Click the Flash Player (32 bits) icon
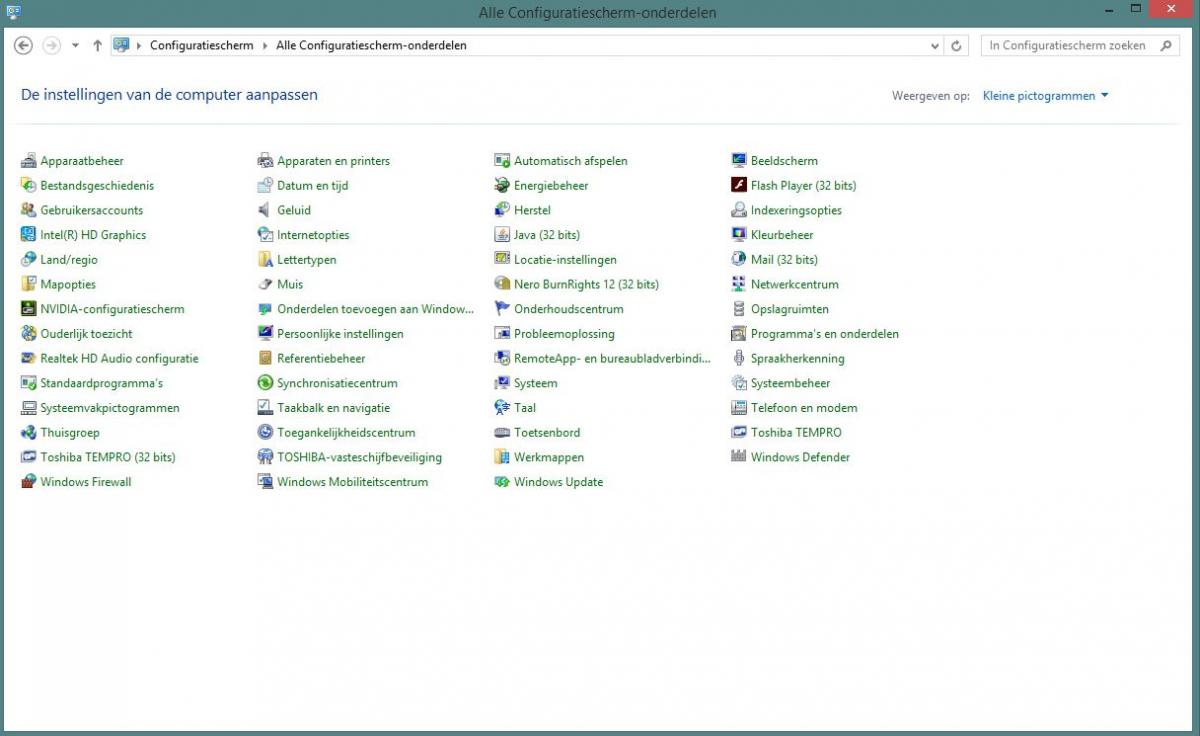 click(x=739, y=186)
